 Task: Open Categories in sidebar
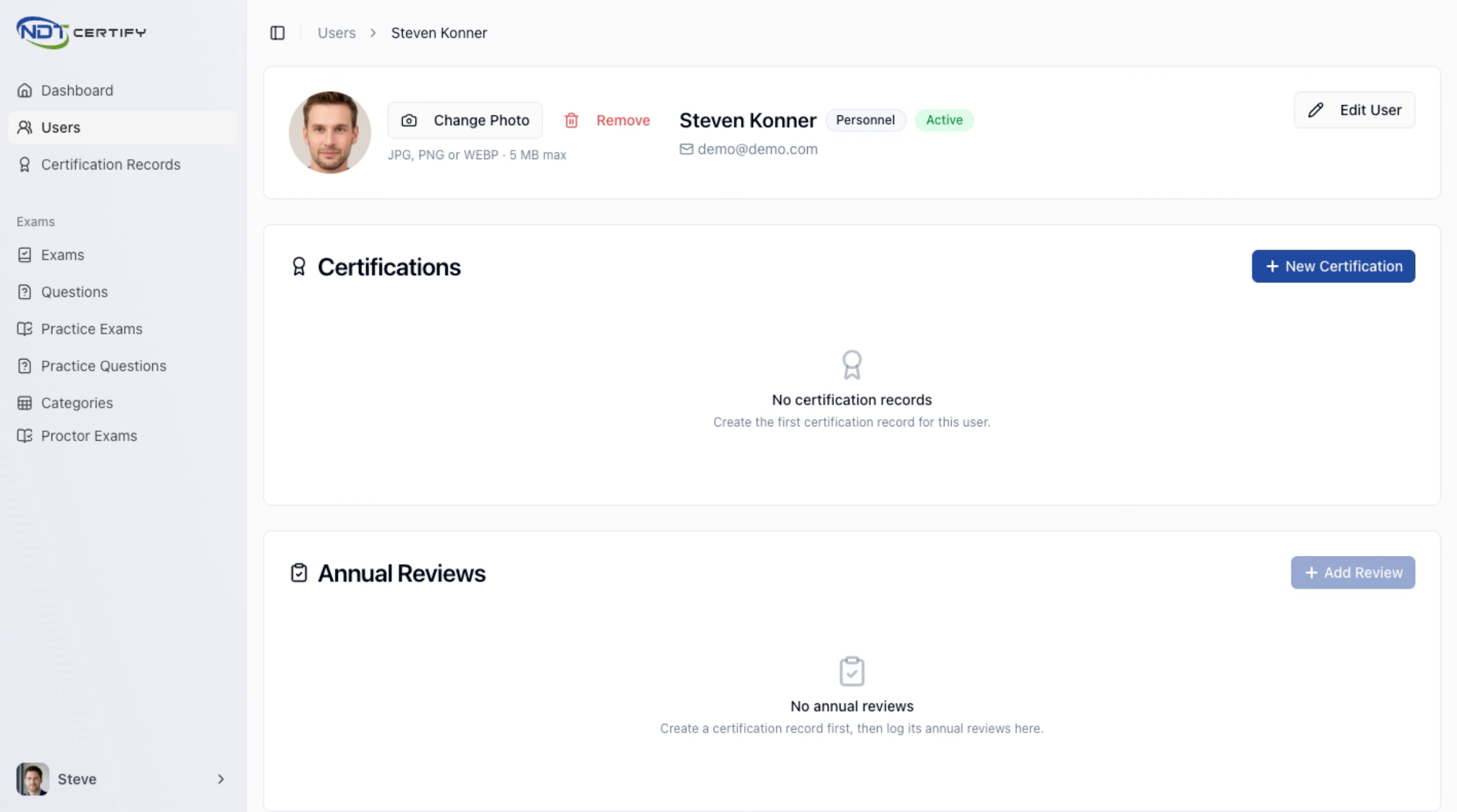click(x=122, y=403)
